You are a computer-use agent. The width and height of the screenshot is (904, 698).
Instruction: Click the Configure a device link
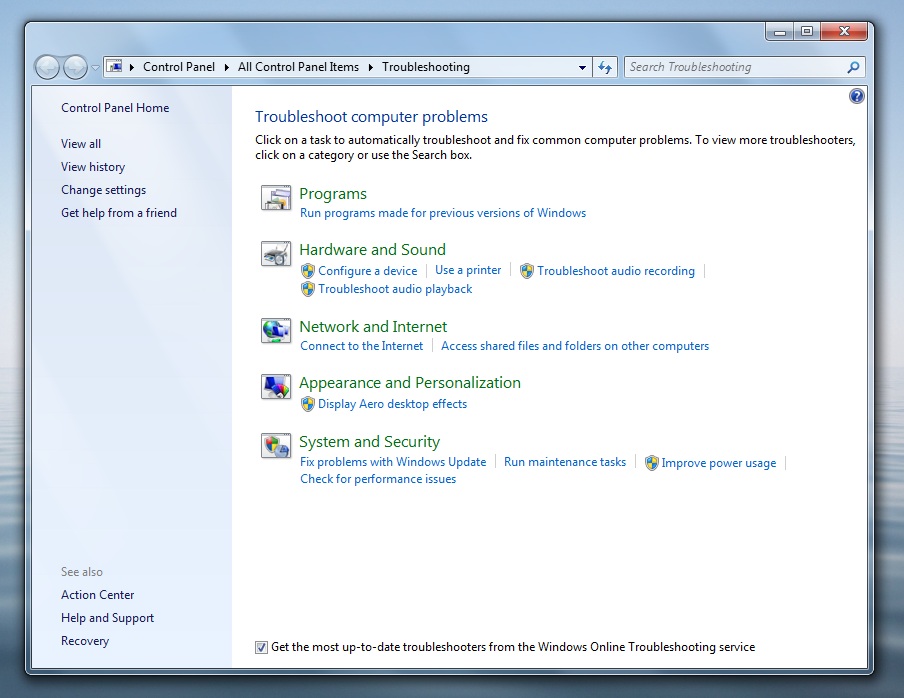(367, 271)
